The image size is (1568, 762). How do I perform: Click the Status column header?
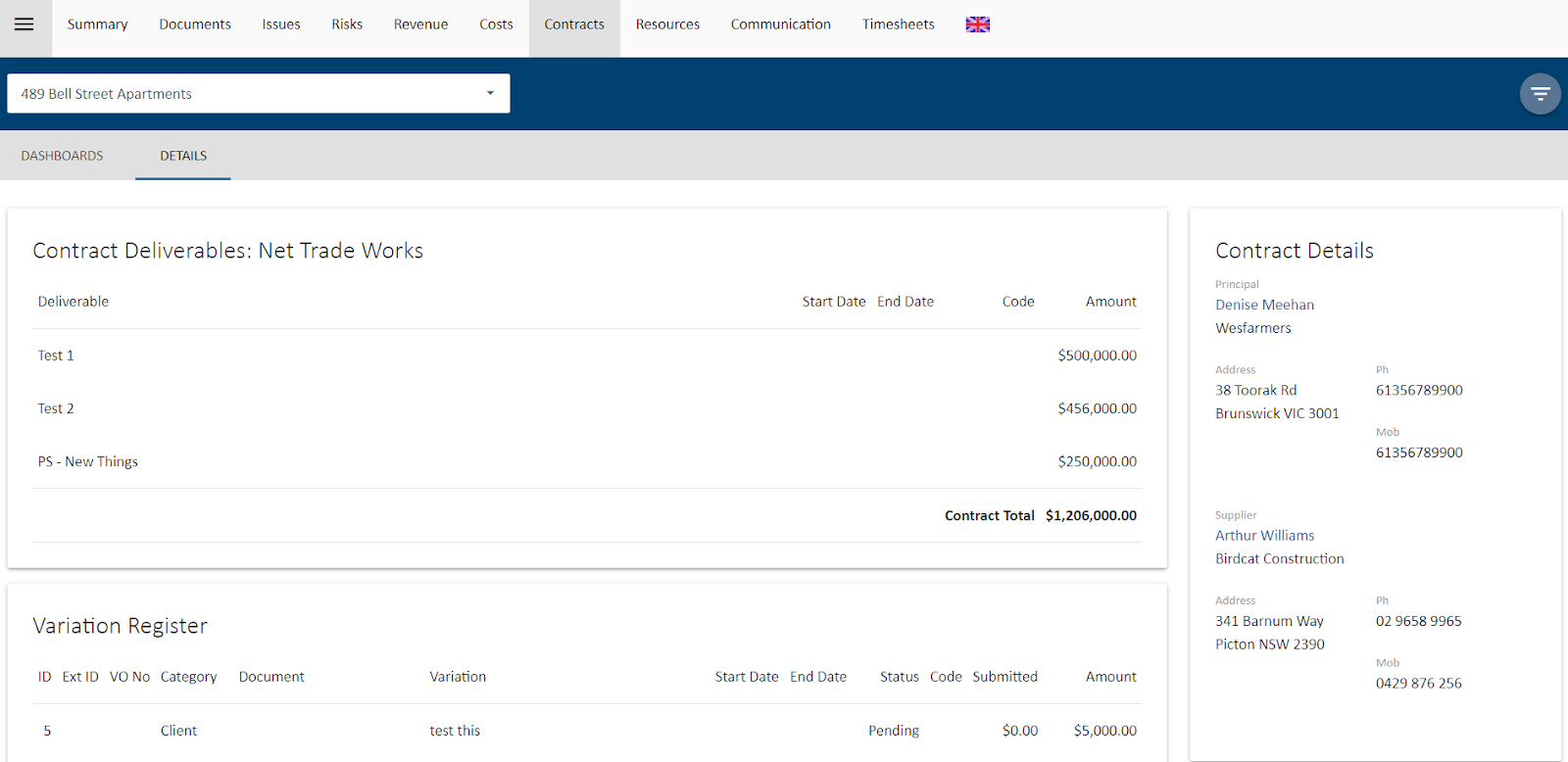(899, 677)
